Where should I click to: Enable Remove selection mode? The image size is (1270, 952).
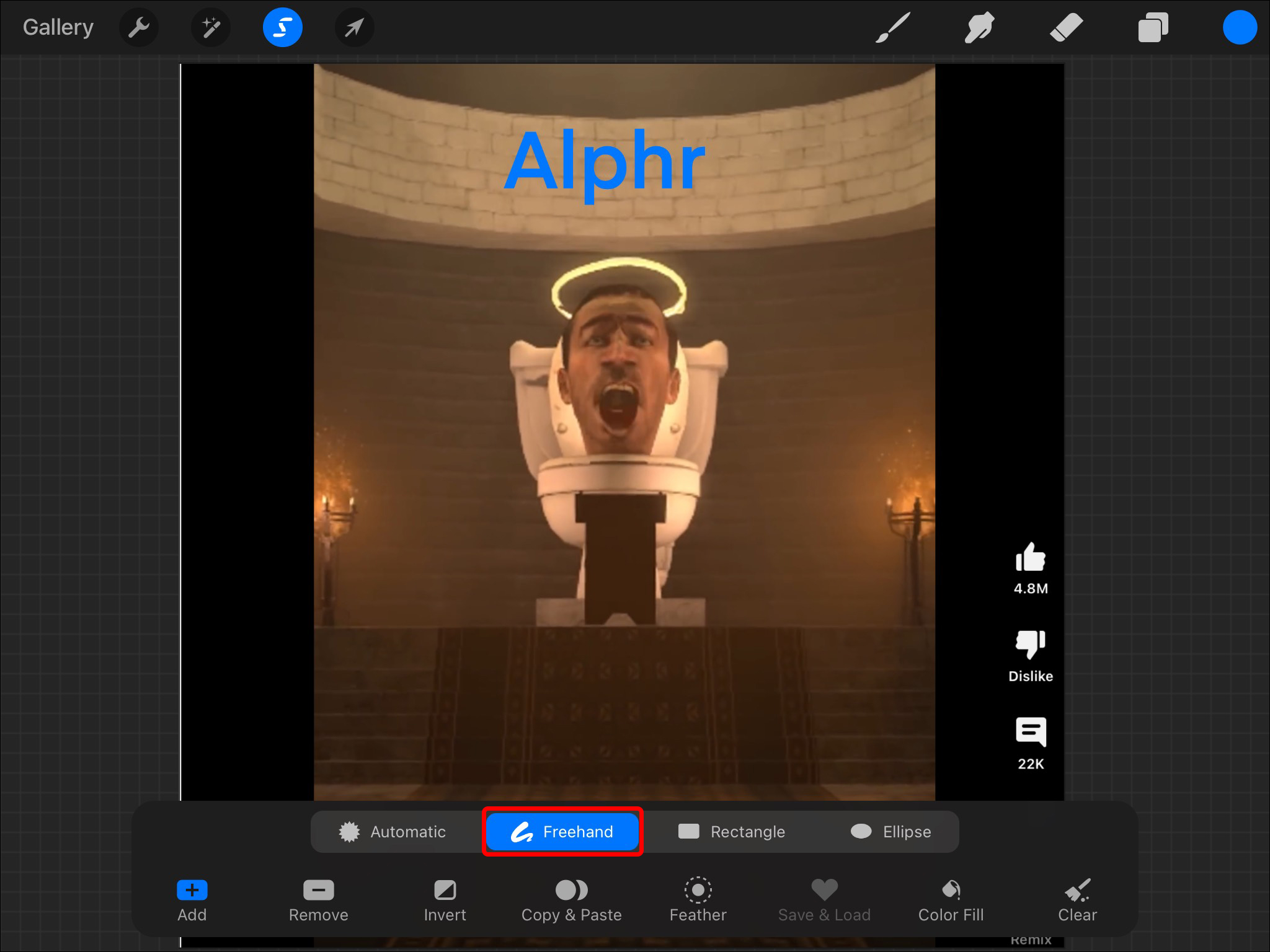[319, 900]
